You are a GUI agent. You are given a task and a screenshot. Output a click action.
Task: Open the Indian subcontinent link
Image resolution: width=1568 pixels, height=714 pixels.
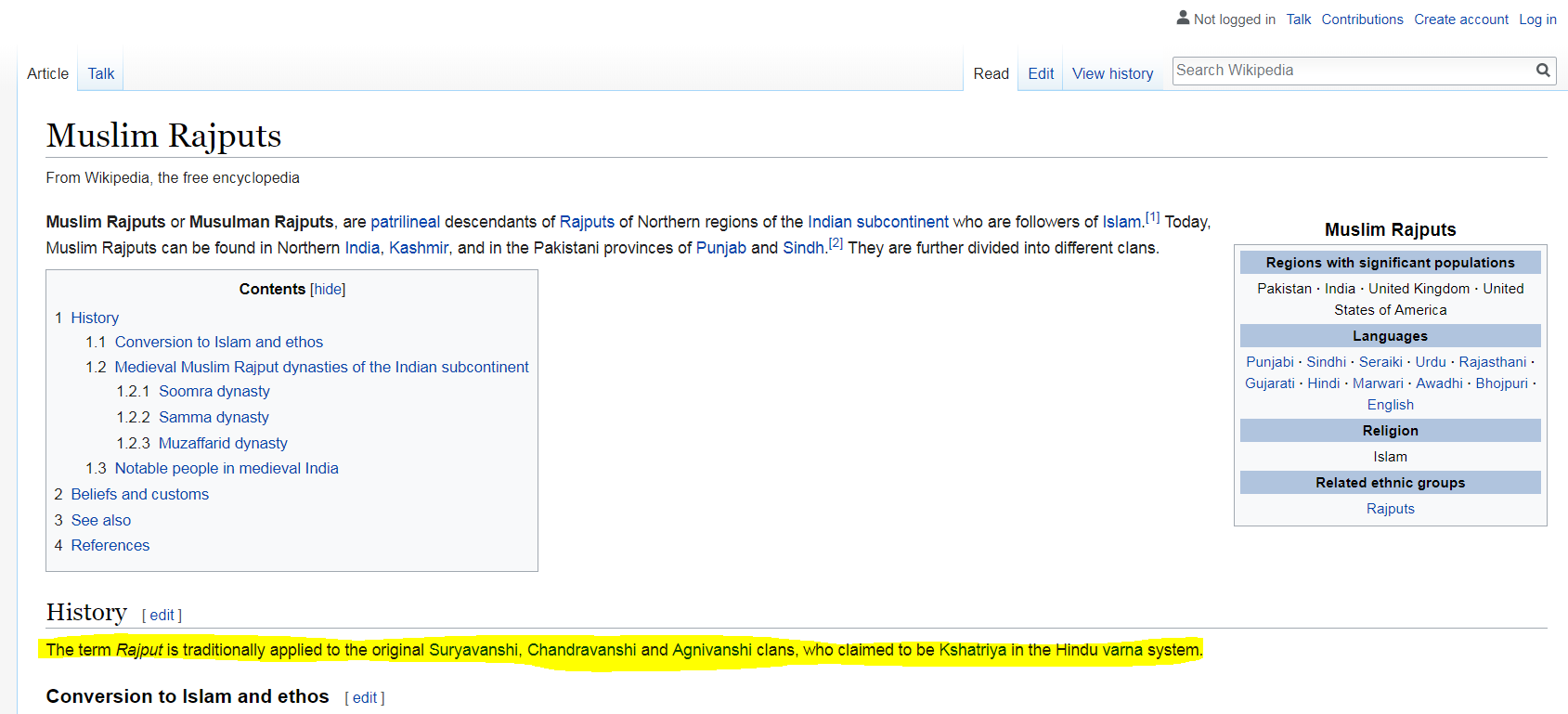point(877,222)
